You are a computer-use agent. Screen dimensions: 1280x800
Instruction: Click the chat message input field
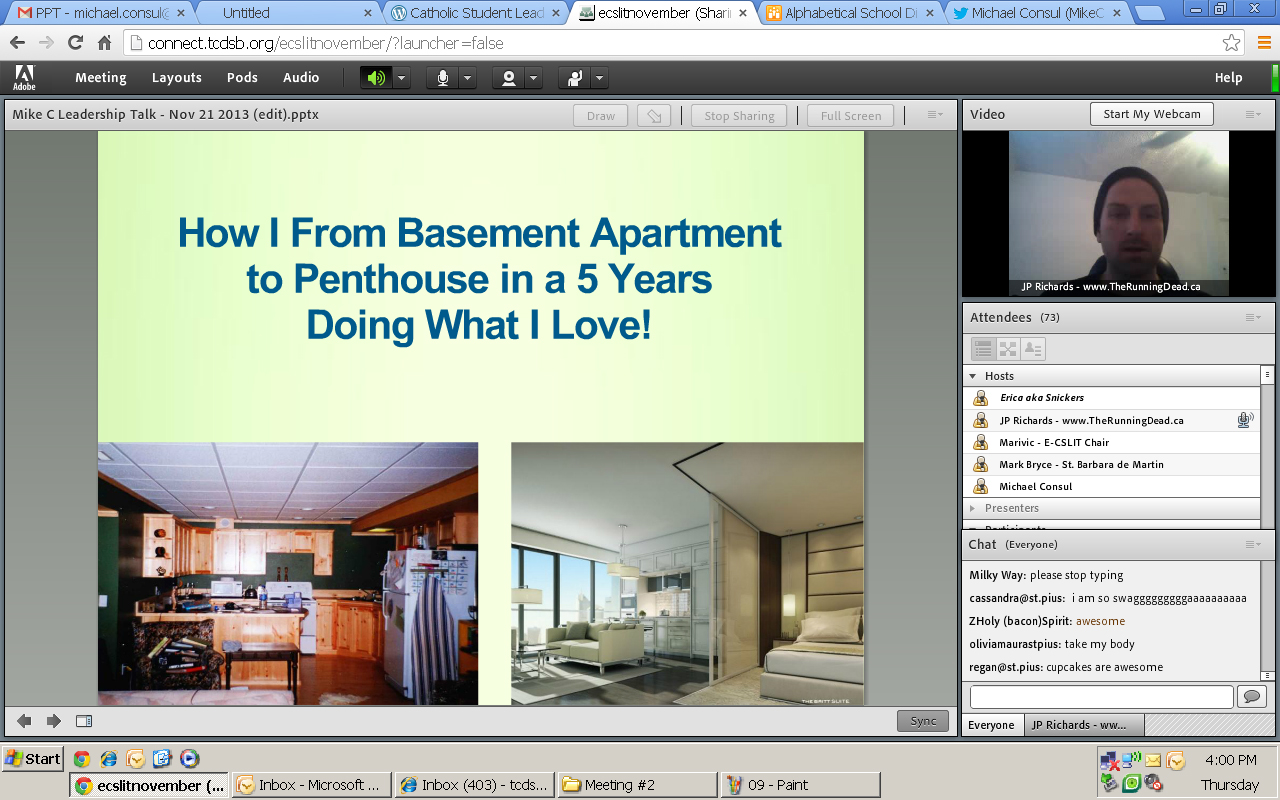point(1101,697)
